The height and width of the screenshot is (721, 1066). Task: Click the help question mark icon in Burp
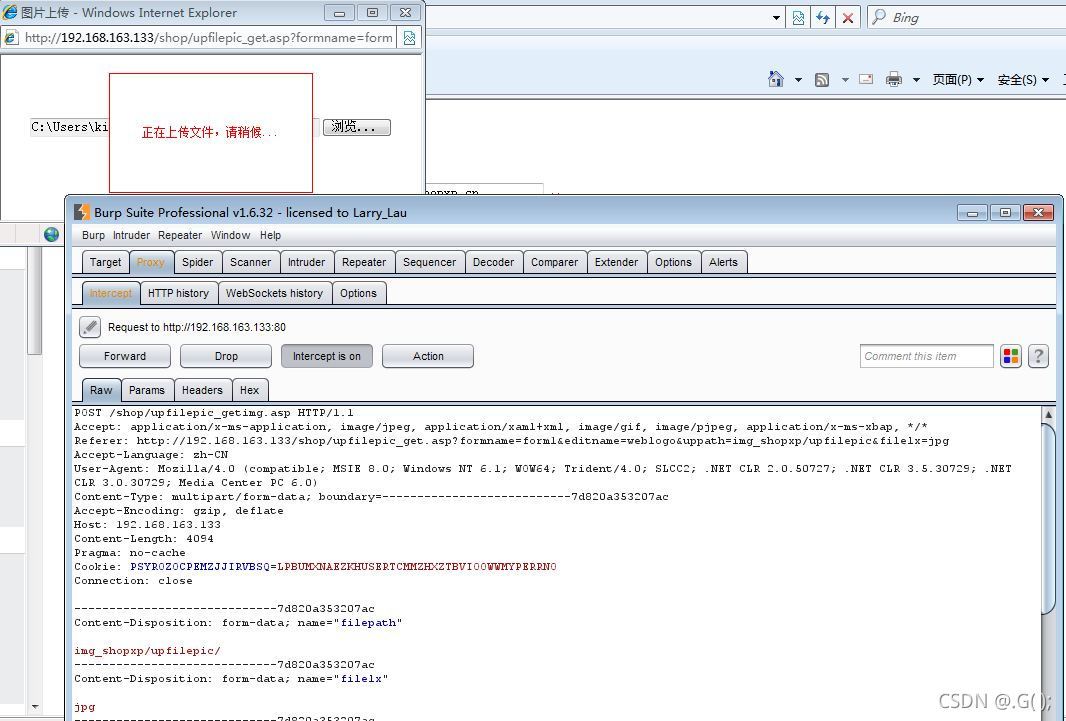(x=1038, y=356)
